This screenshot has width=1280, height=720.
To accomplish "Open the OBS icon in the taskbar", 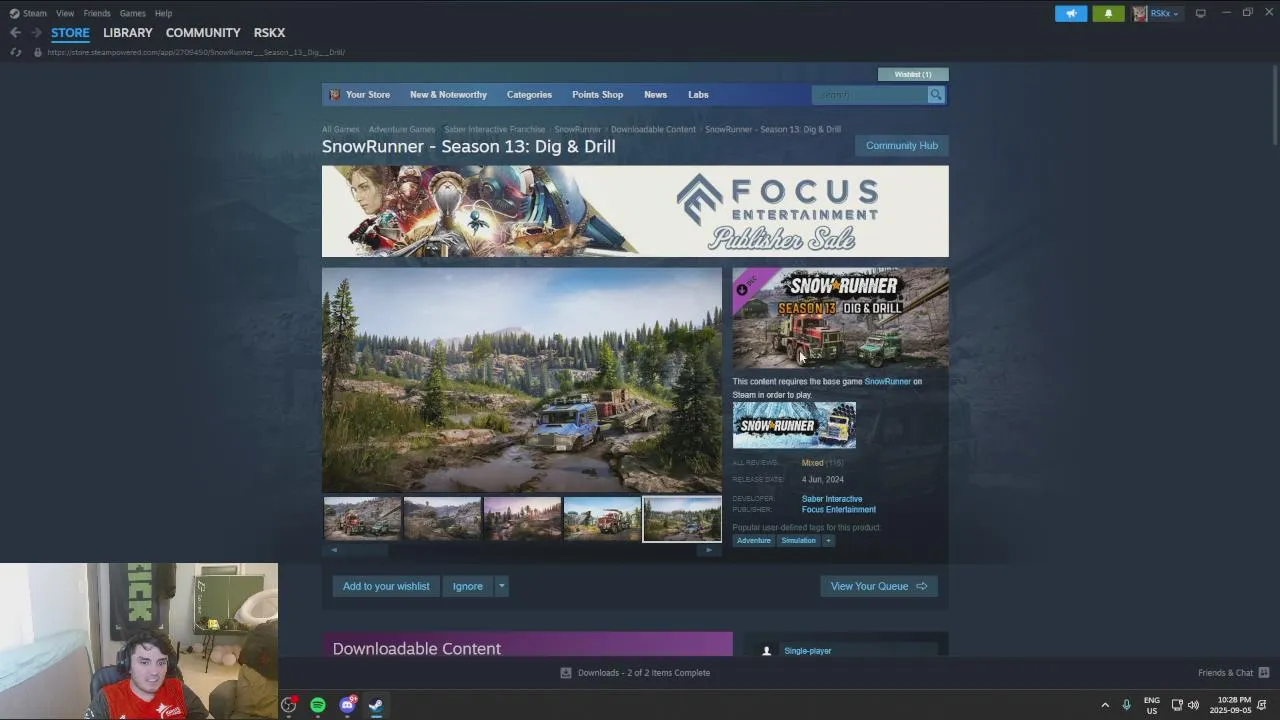I will [289, 705].
